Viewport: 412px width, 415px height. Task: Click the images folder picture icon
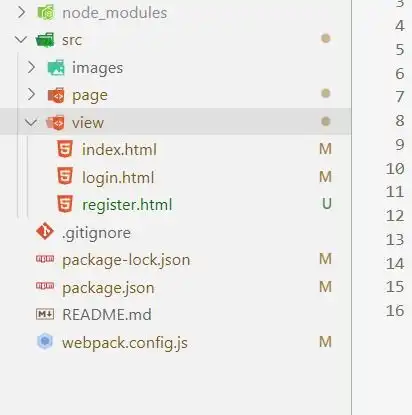click(56, 68)
